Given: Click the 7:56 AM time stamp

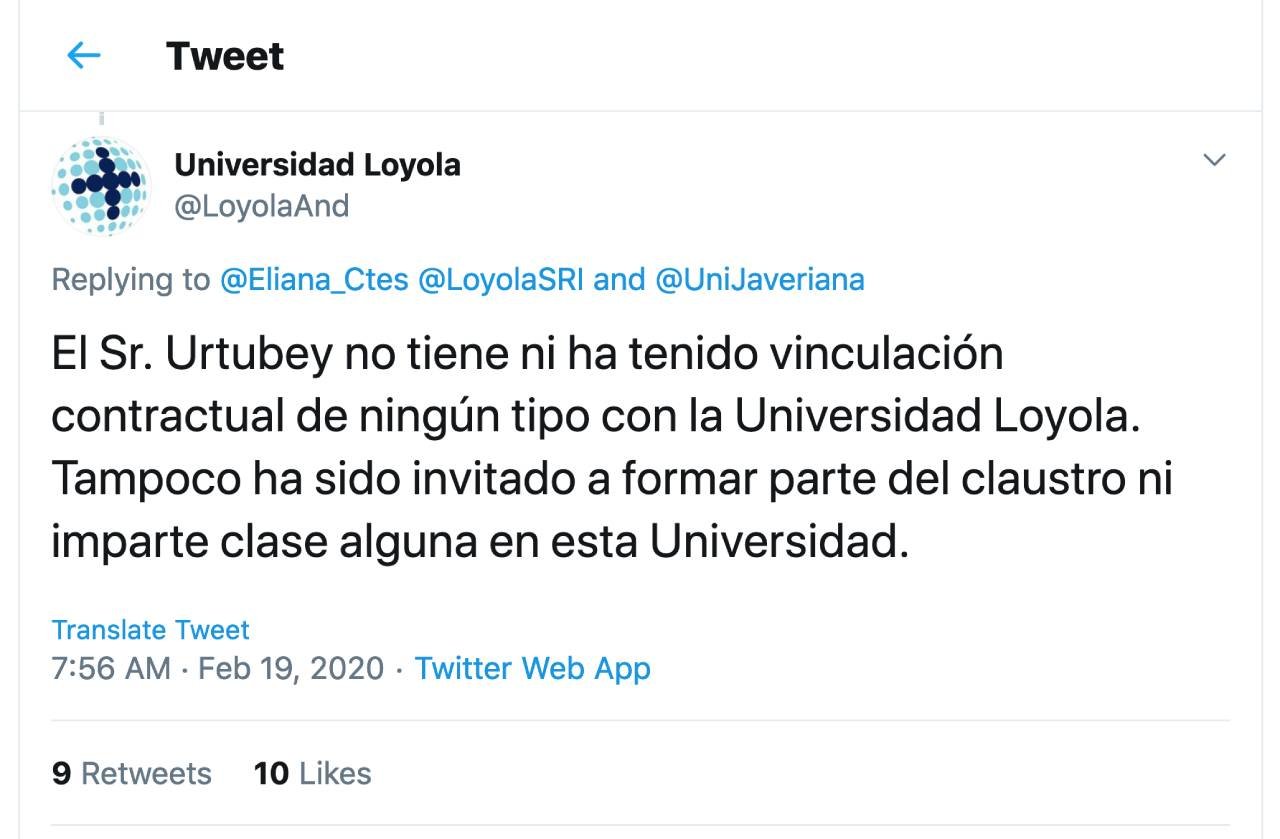Looking at the screenshot, I should pos(111,668).
